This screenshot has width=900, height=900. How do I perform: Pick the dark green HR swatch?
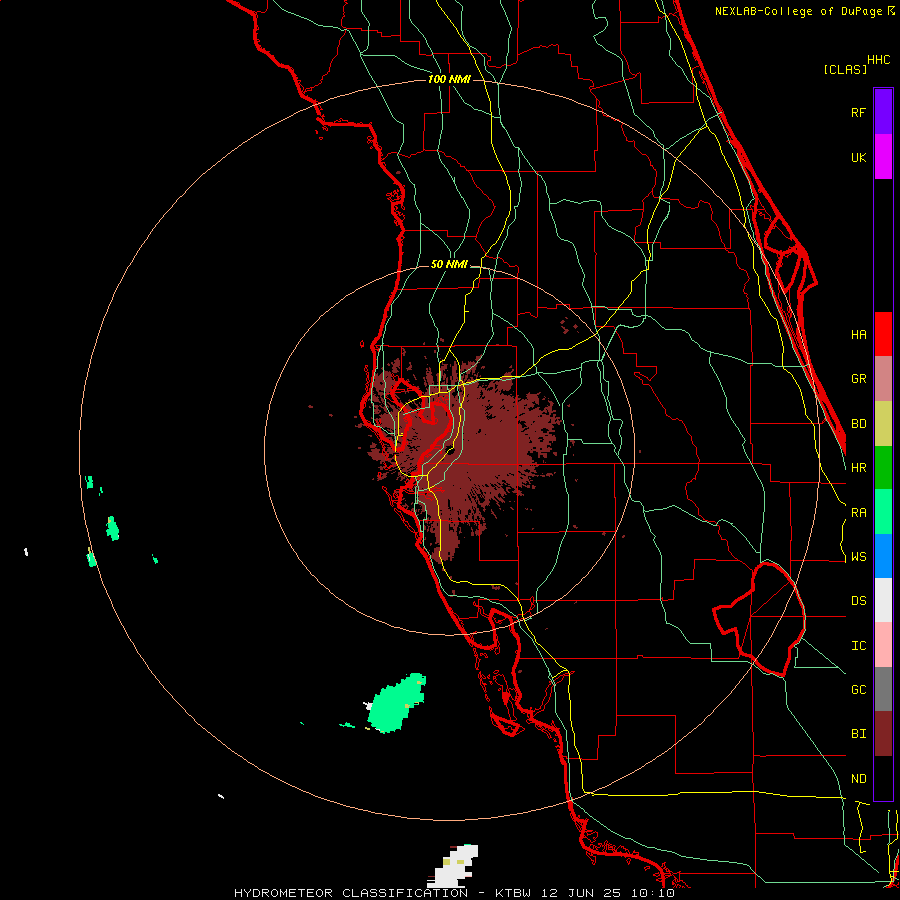coord(883,468)
